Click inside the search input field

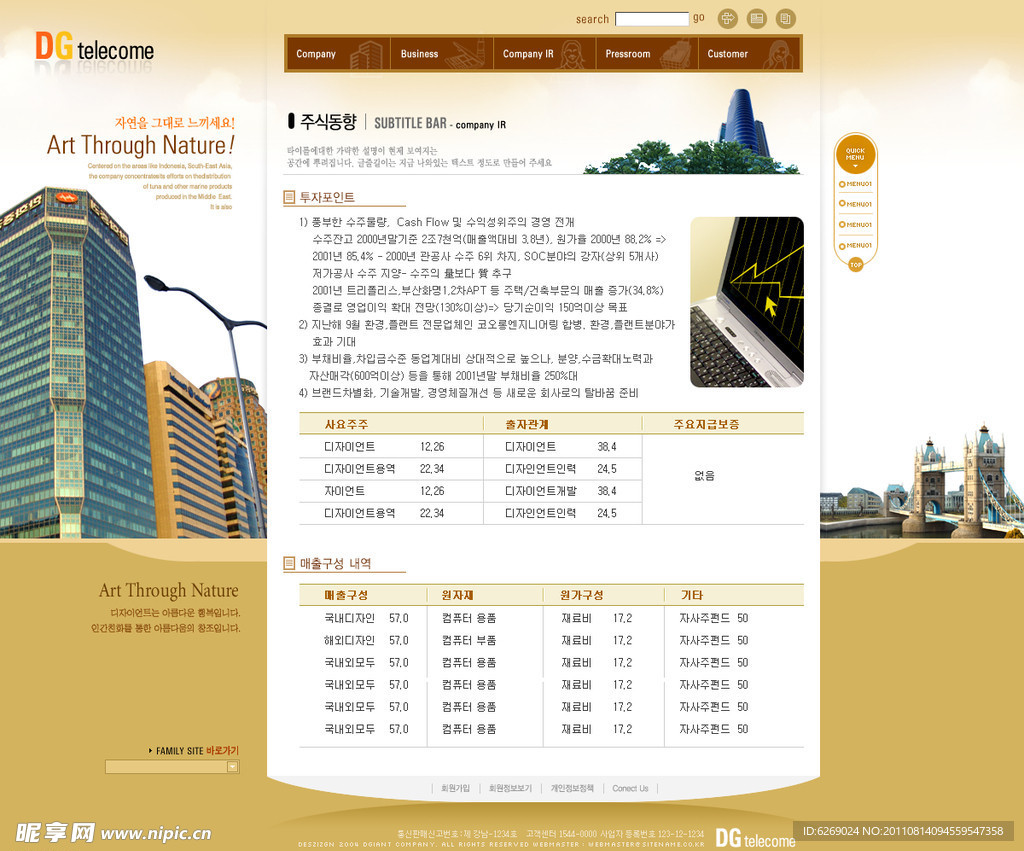651,19
